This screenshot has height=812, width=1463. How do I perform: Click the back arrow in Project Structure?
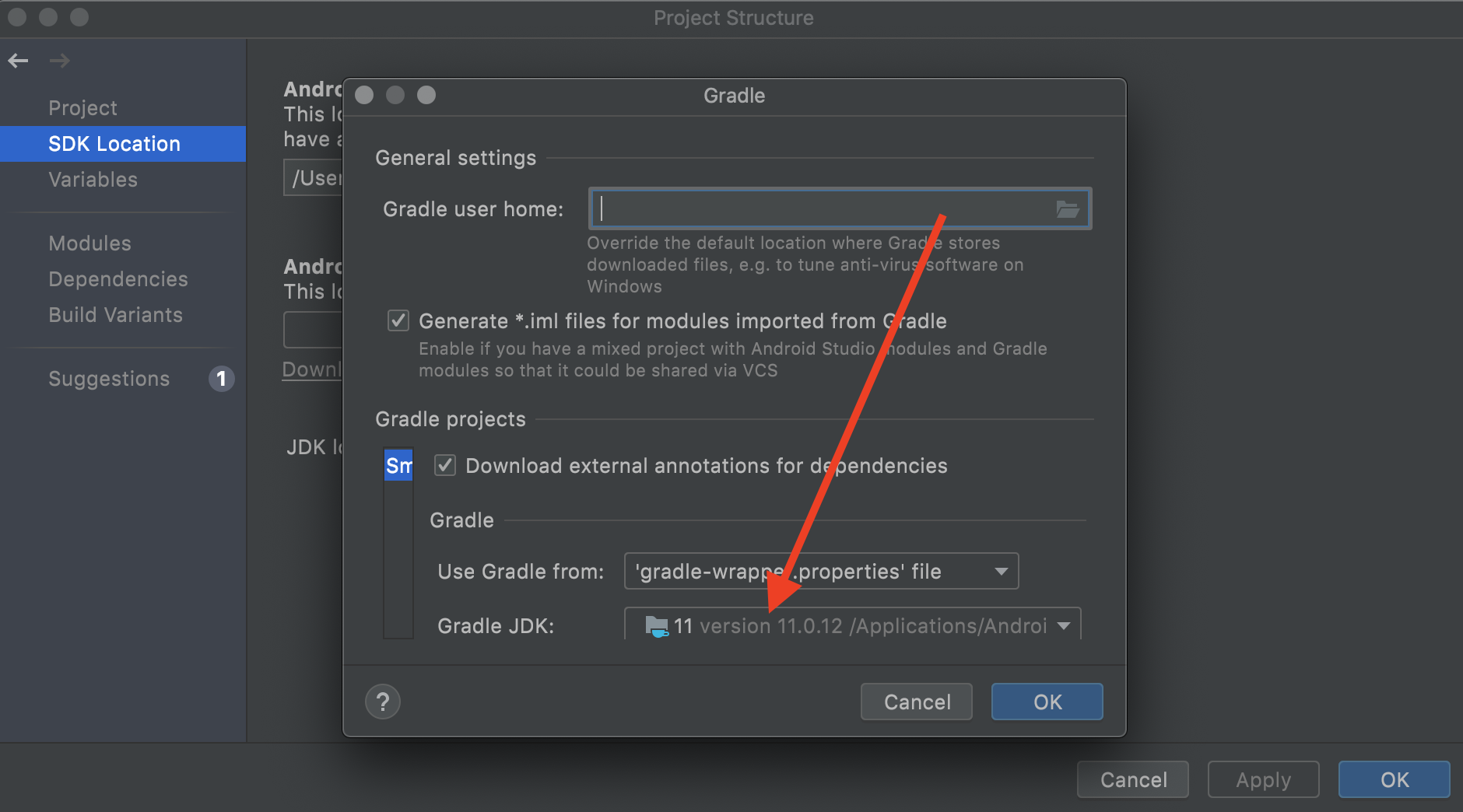19,61
